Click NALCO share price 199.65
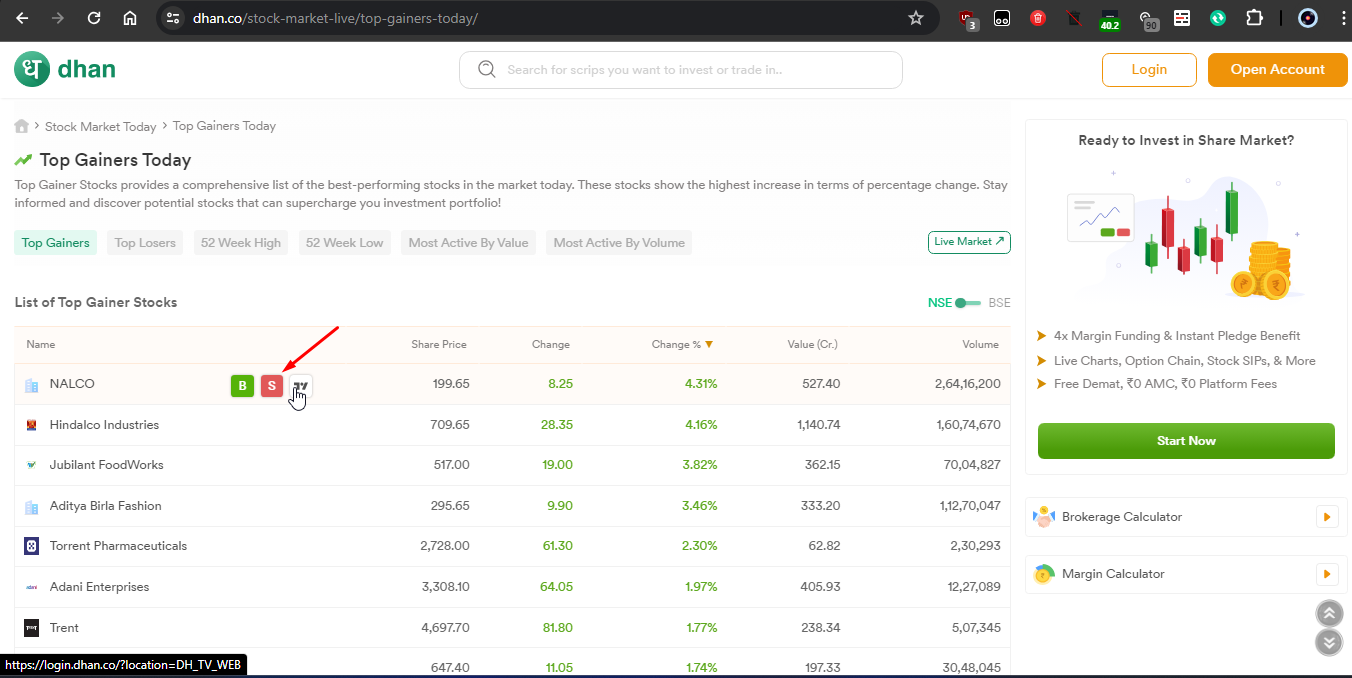Screen dimensions: 1352x678 451,384
